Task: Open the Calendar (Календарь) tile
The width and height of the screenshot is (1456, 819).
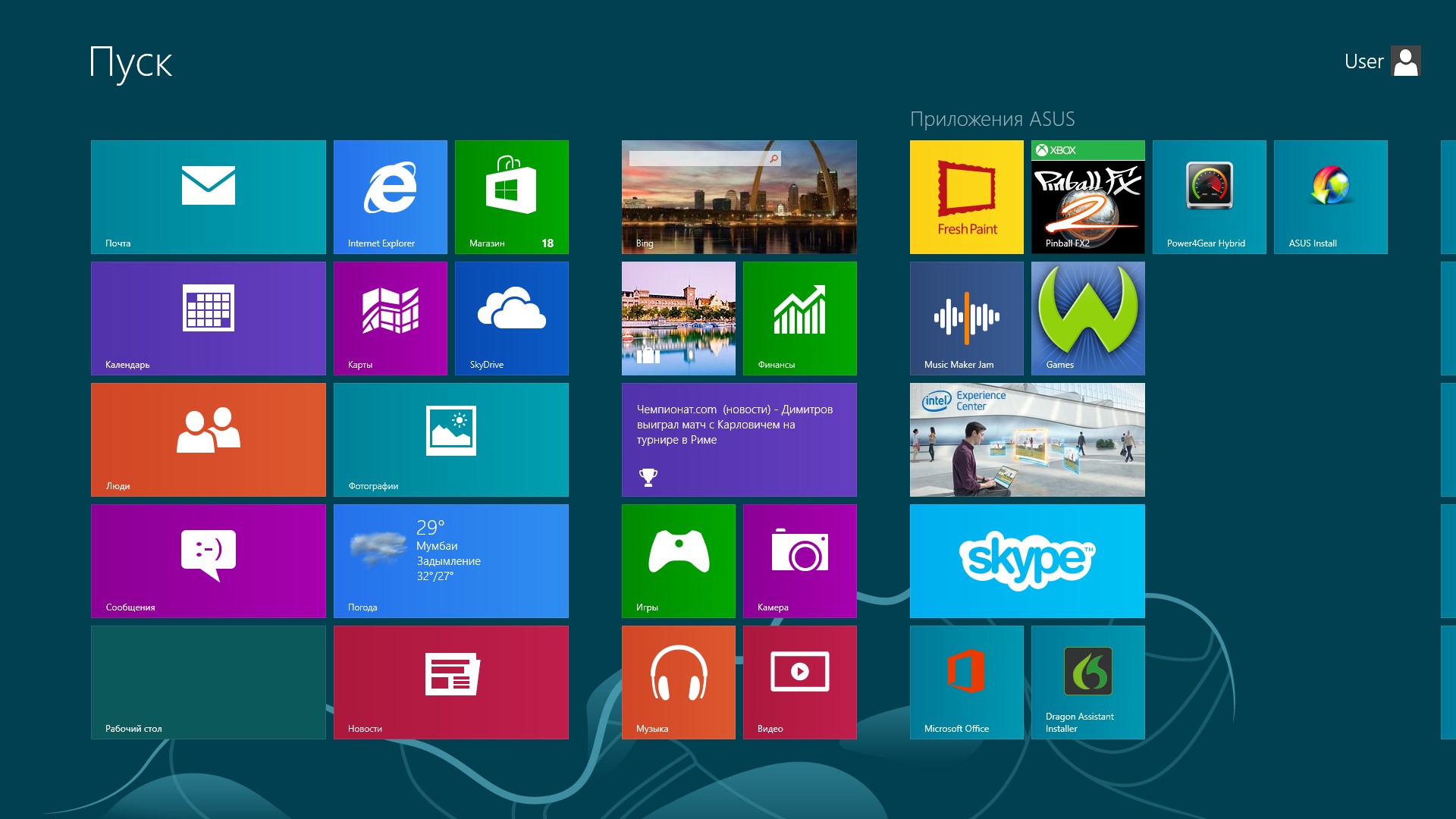Action: click(x=208, y=318)
